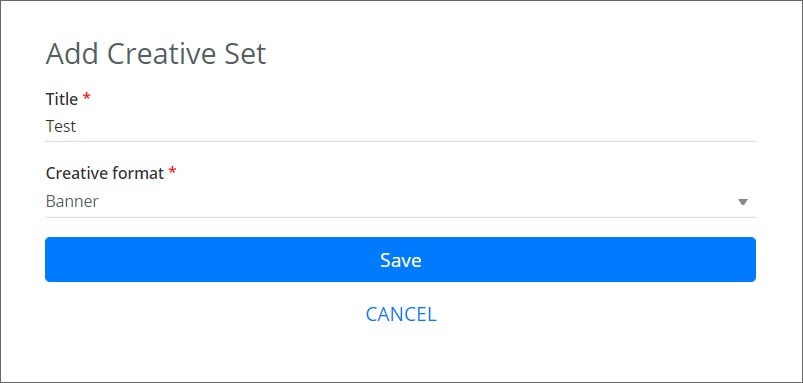The image size is (803, 383).
Task: Dismiss the dialog via CANCEL
Action: pyautogui.click(x=401, y=314)
